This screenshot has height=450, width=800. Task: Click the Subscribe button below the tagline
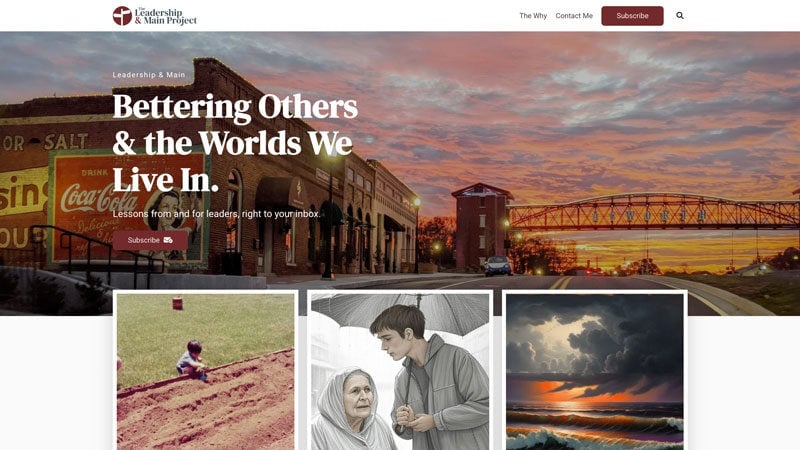pyautogui.click(x=151, y=240)
